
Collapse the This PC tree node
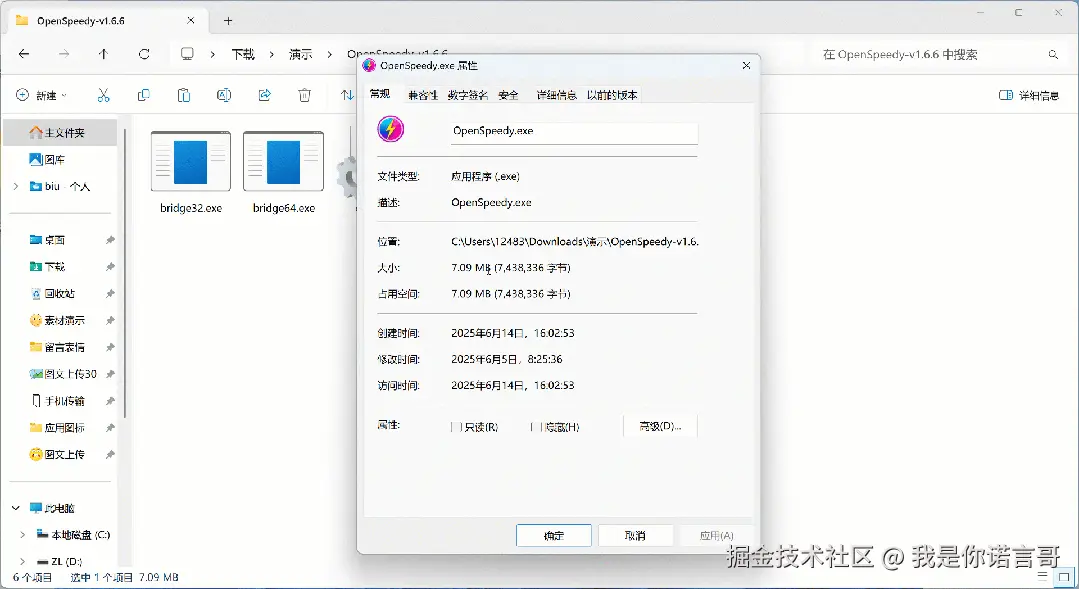(x=16, y=508)
